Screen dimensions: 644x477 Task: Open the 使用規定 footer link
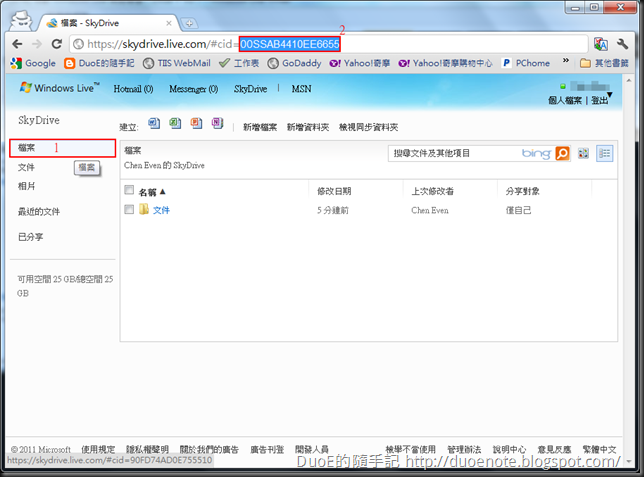pos(98,449)
